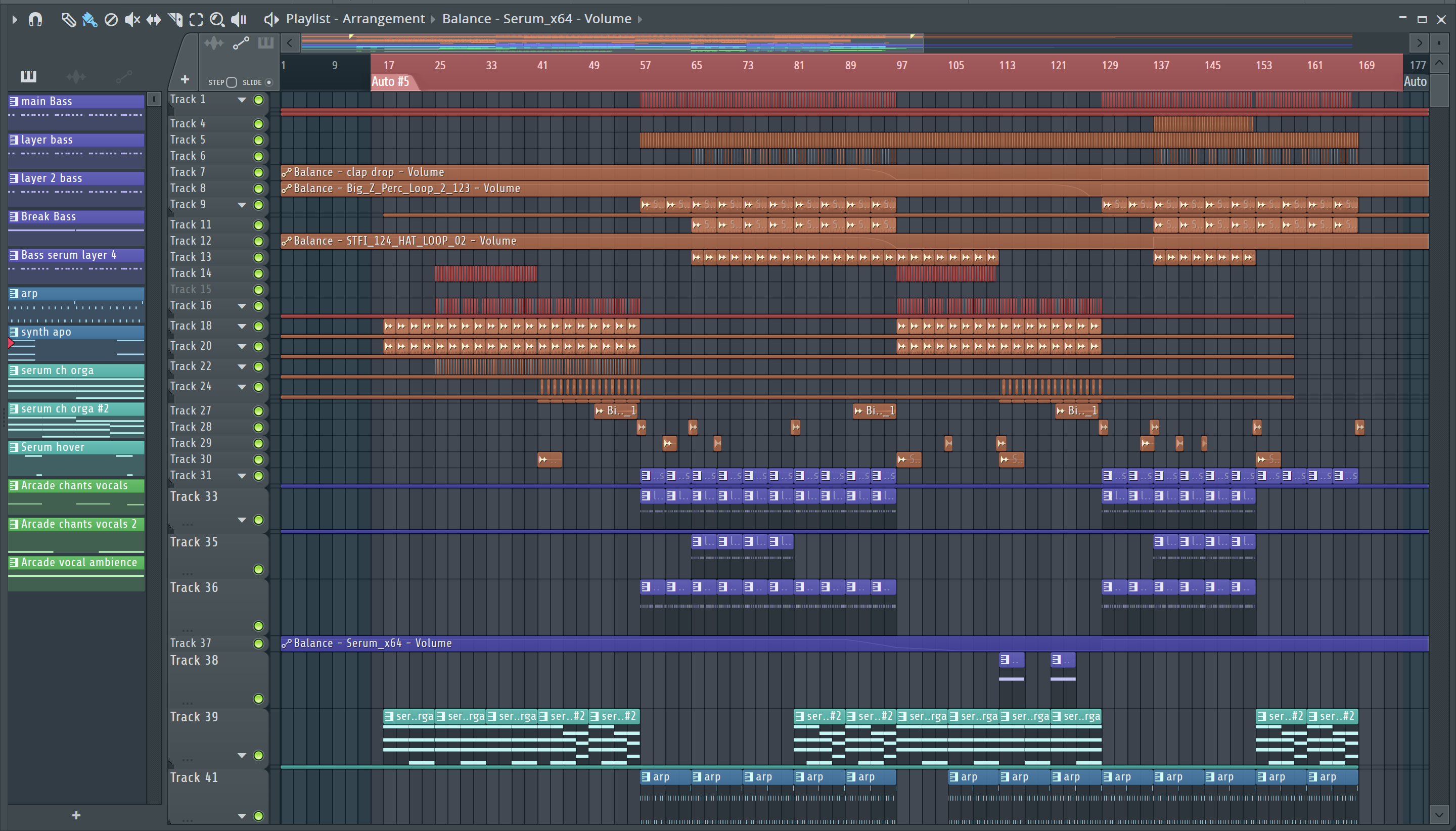Add a new pattern at picker bottom
This screenshot has height=831, width=1456.
pyautogui.click(x=76, y=815)
